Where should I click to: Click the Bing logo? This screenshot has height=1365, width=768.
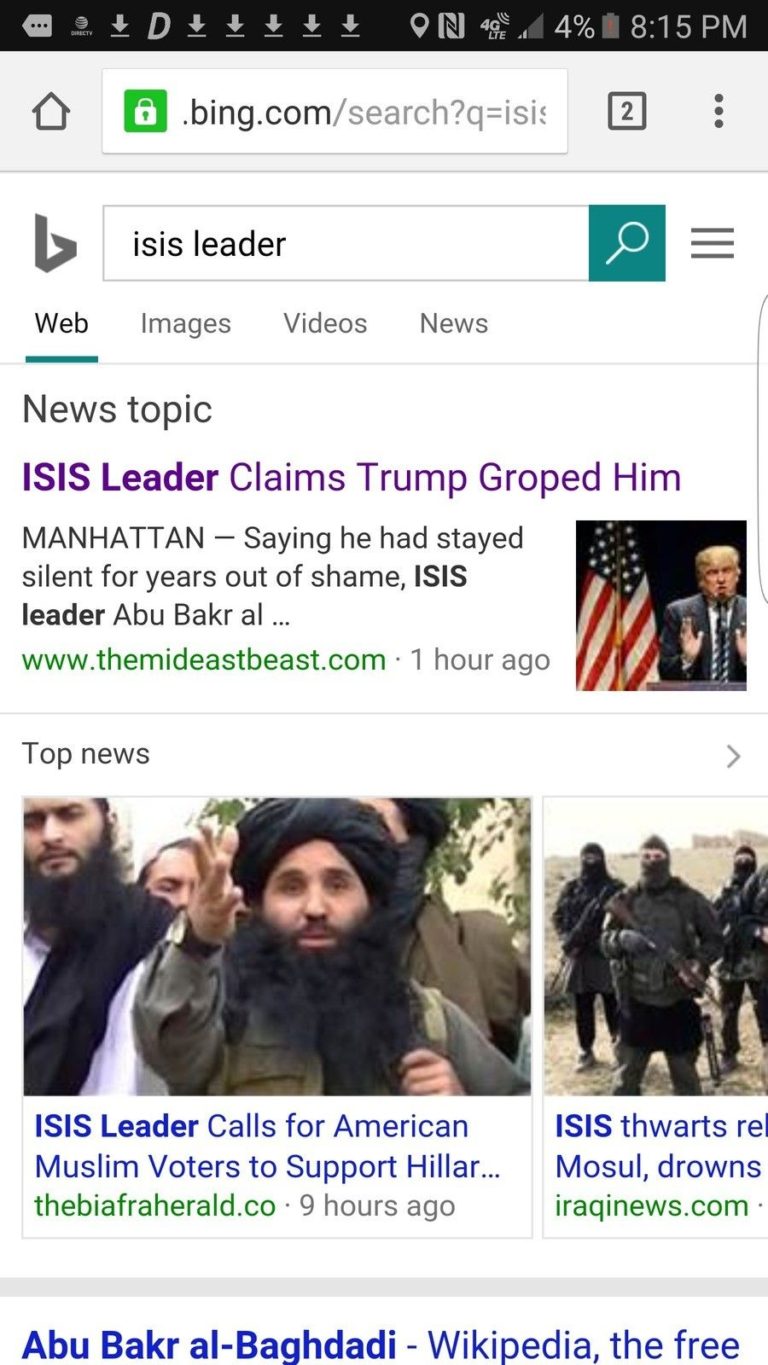[54, 243]
